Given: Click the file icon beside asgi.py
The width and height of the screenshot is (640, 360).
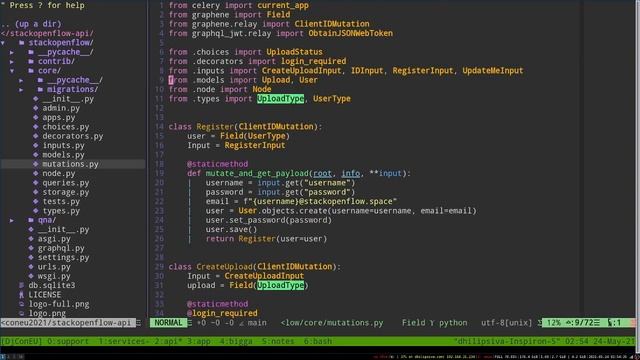Looking at the screenshot, I should (31, 239).
